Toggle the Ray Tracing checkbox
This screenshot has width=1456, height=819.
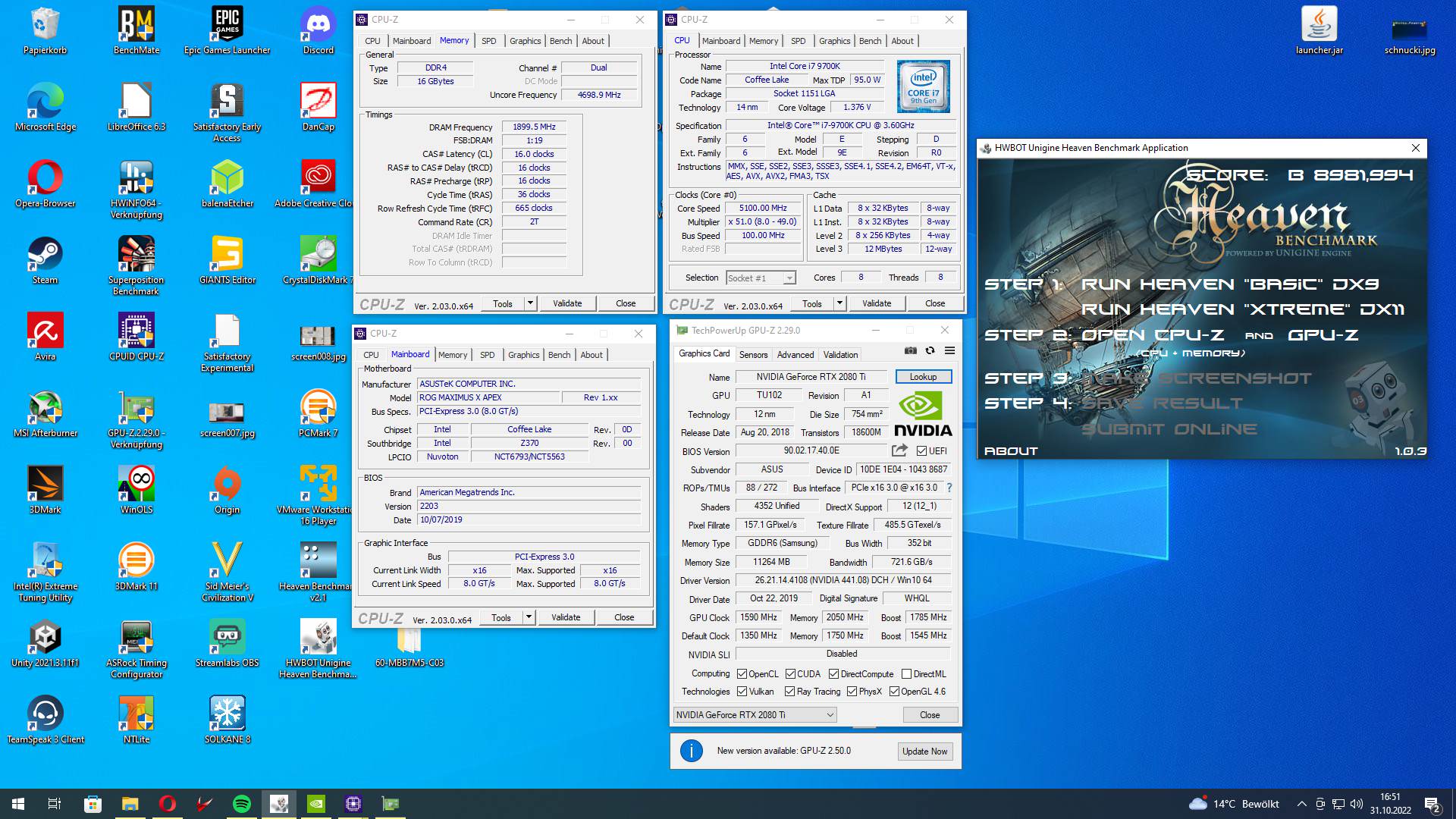pos(789,691)
